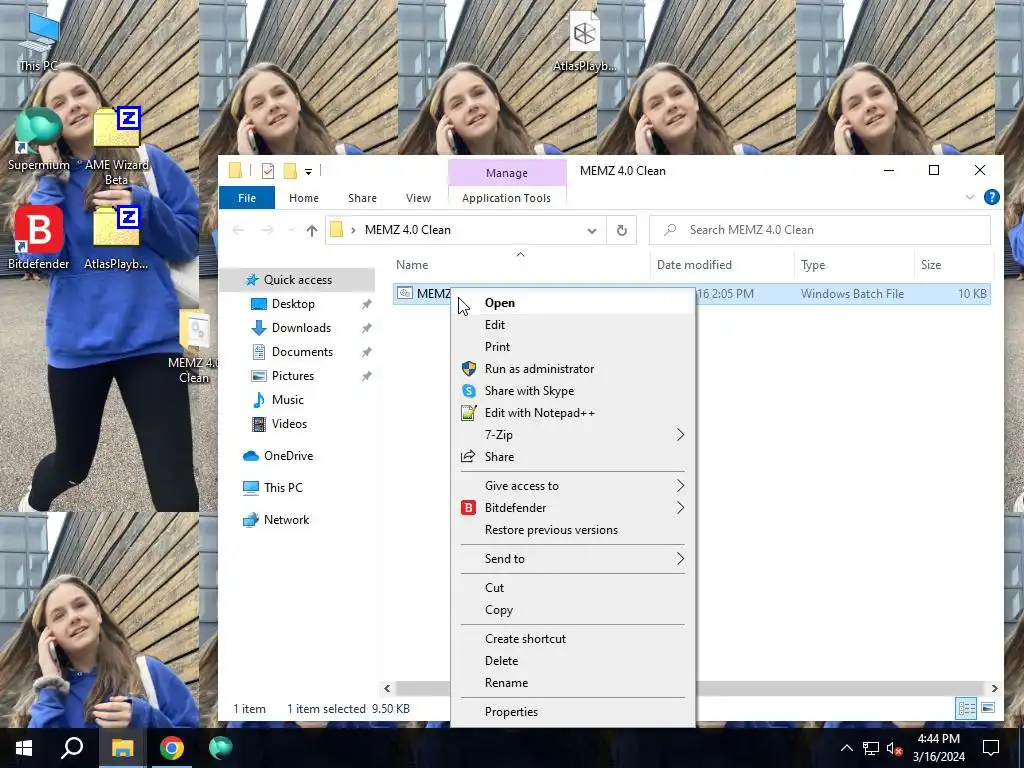Screen dimensions: 1024x768
Task: Click the horizontal scrollbar right arrow
Action: tap(994, 688)
